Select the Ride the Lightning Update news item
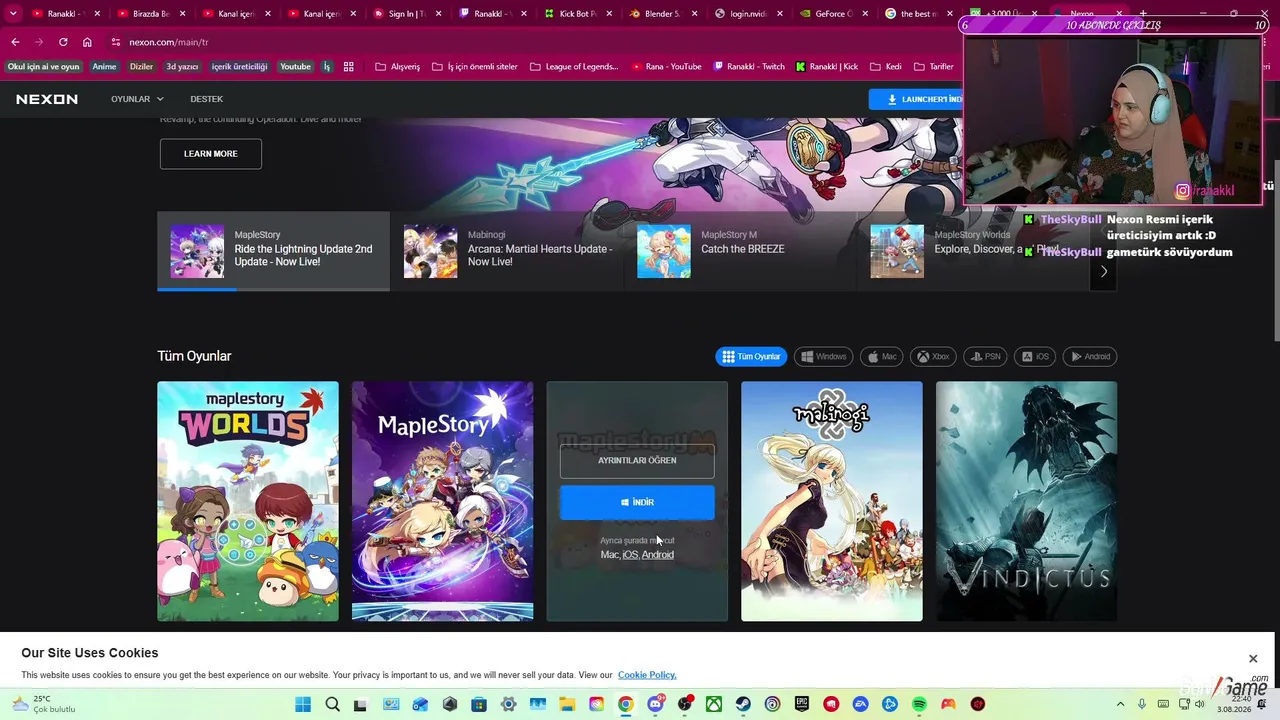 tap(273, 251)
